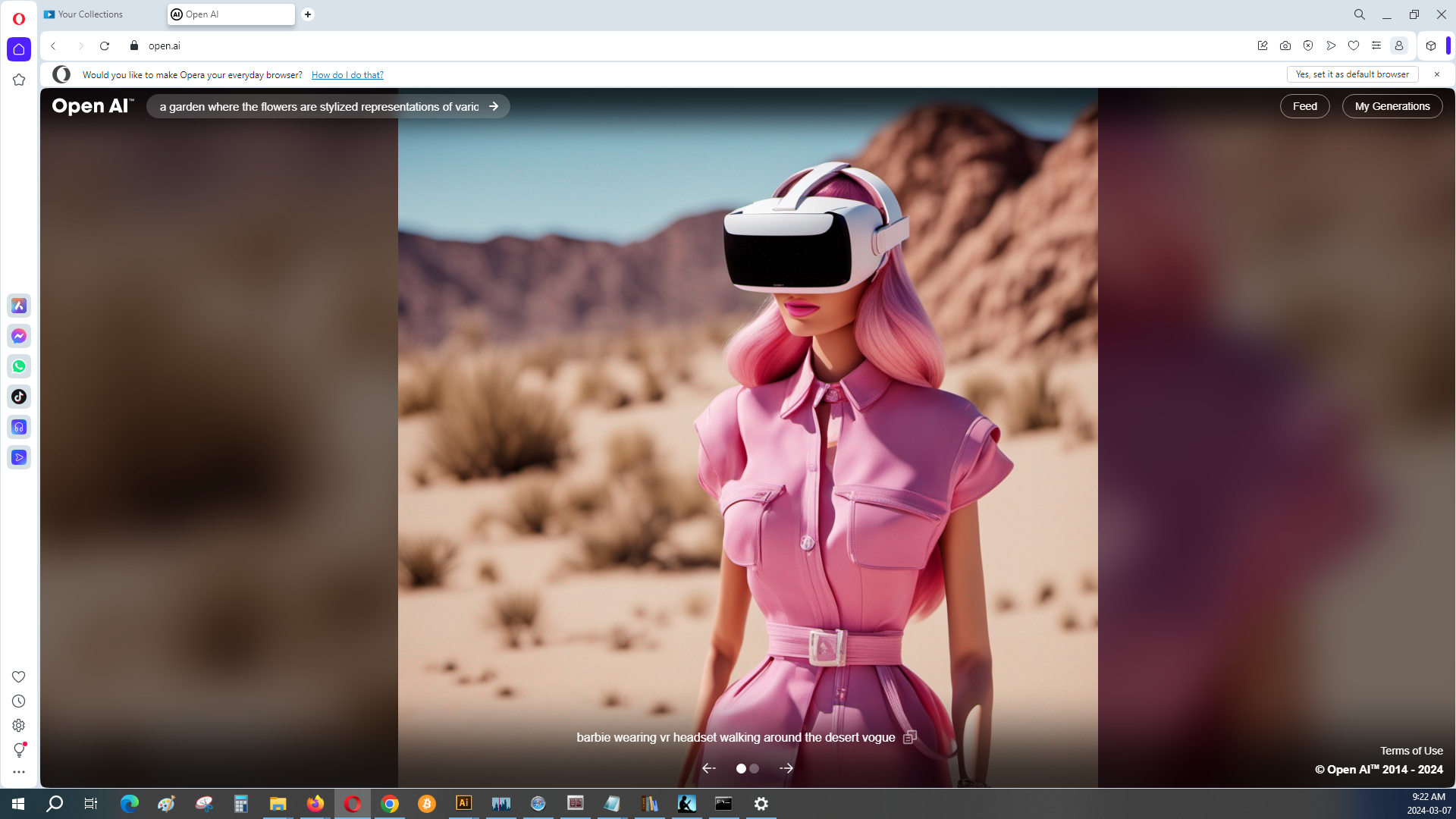This screenshot has width=1456, height=819.
Task: Open Opera sidebar history clock
Action: click(19, 701)
